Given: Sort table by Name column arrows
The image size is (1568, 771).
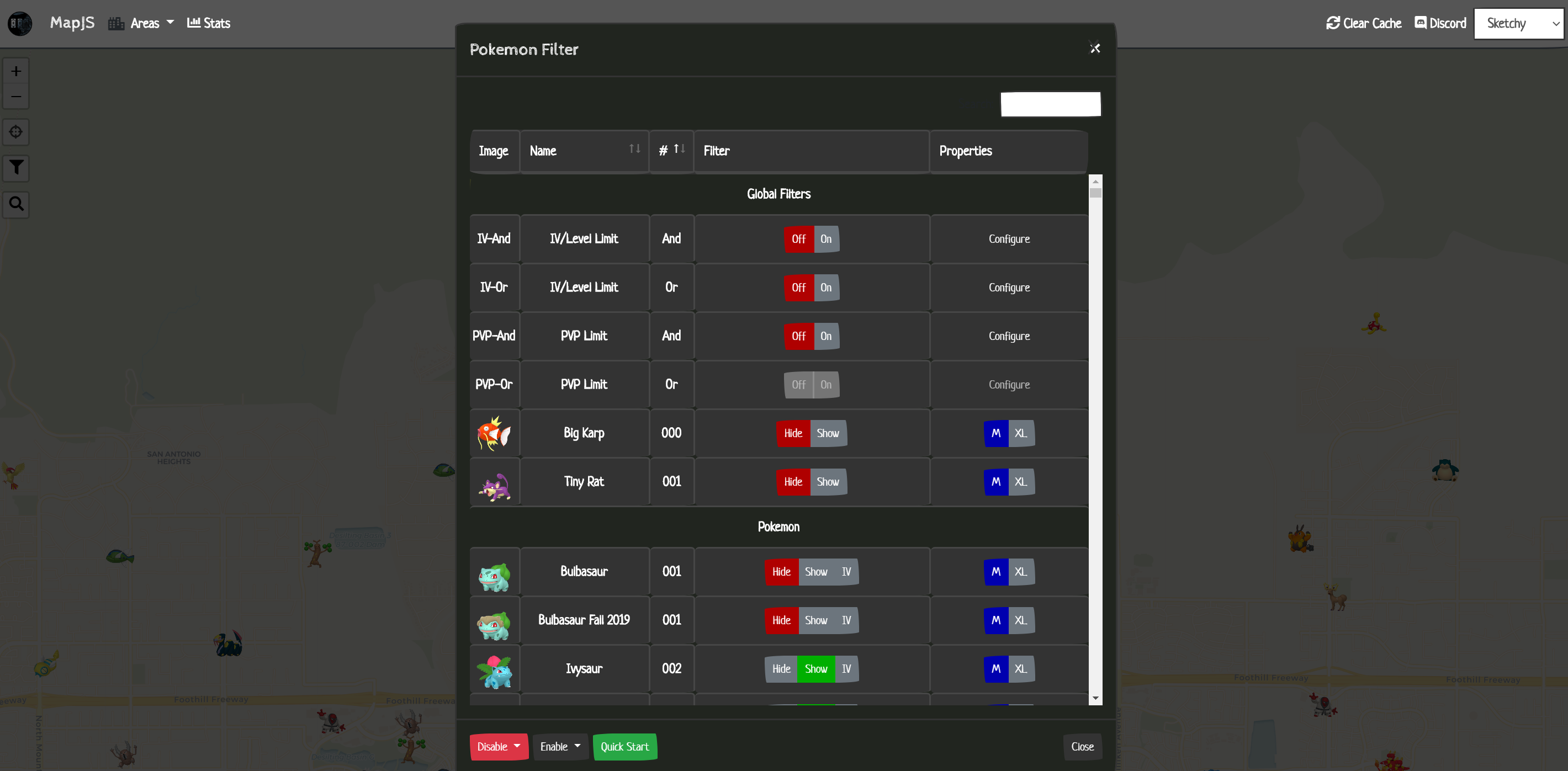Looking at the screenshot, I should 634,149.
